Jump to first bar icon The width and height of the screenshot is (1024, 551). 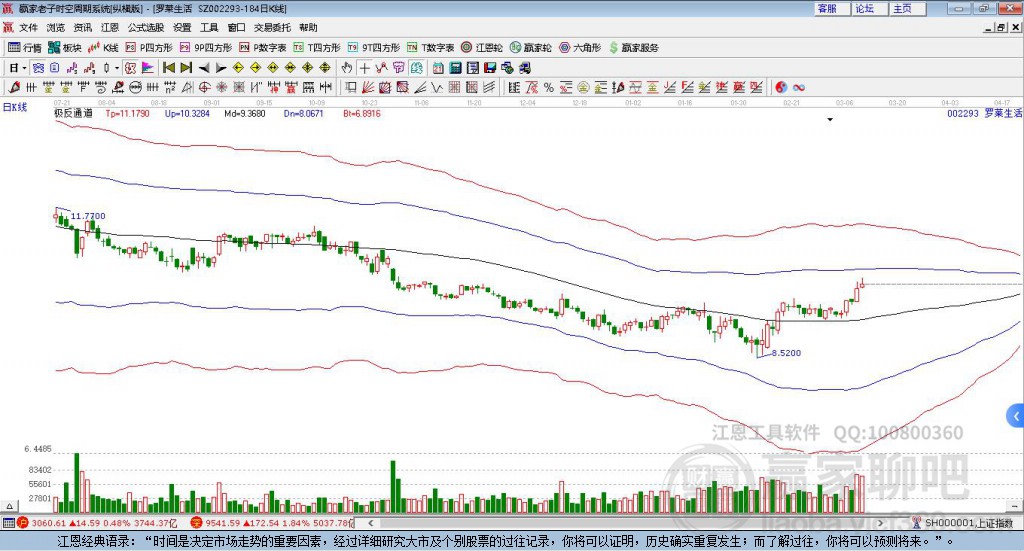coord(168,68)
